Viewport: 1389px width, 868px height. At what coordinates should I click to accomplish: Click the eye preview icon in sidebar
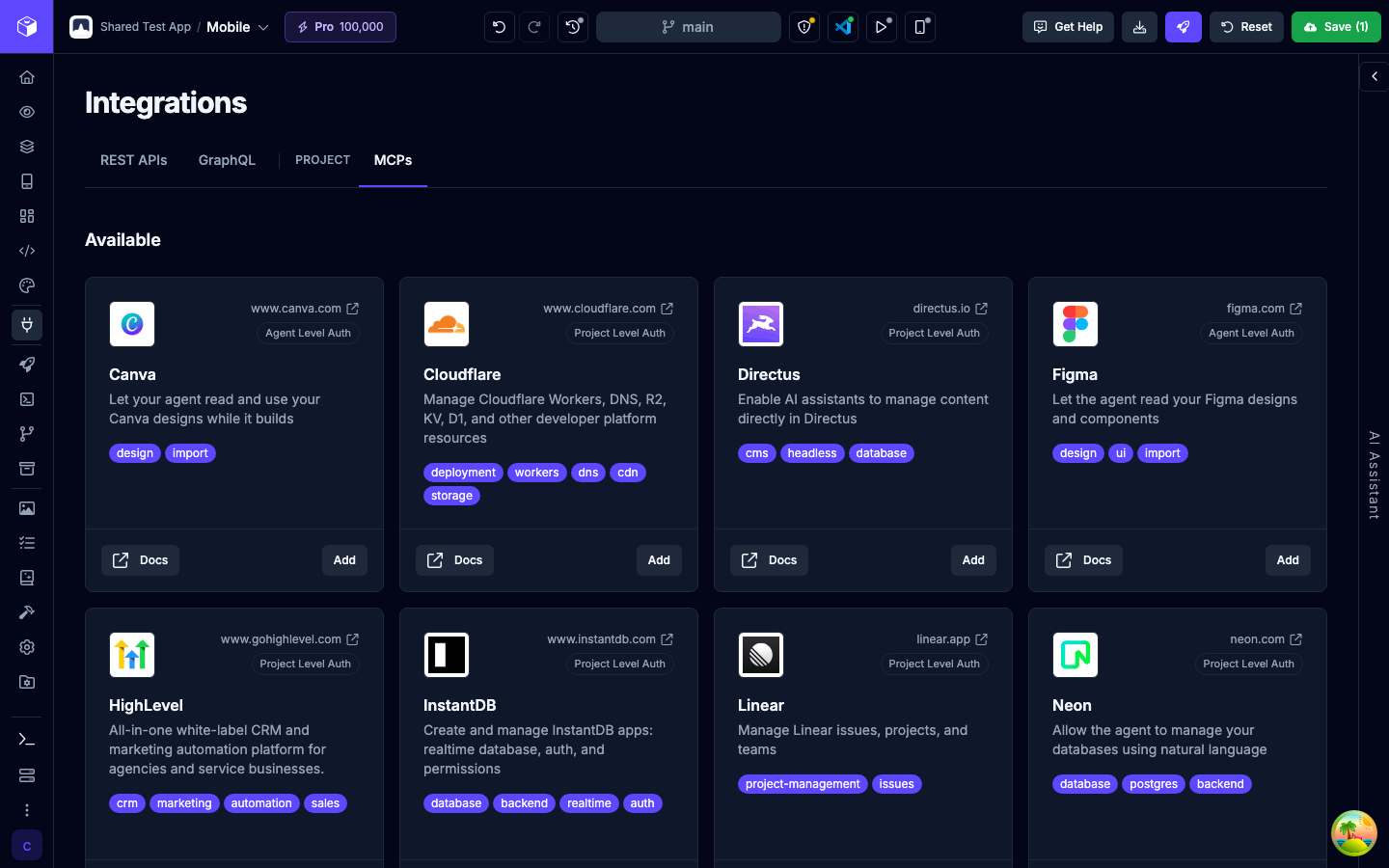pos(27,112)
